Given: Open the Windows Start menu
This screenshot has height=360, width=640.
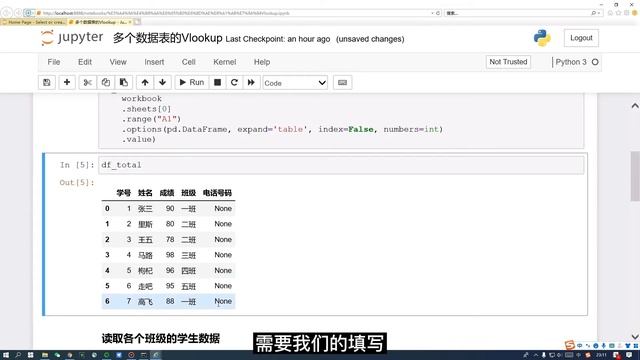Looking at the screenshot, I should (x=6, y=355).
